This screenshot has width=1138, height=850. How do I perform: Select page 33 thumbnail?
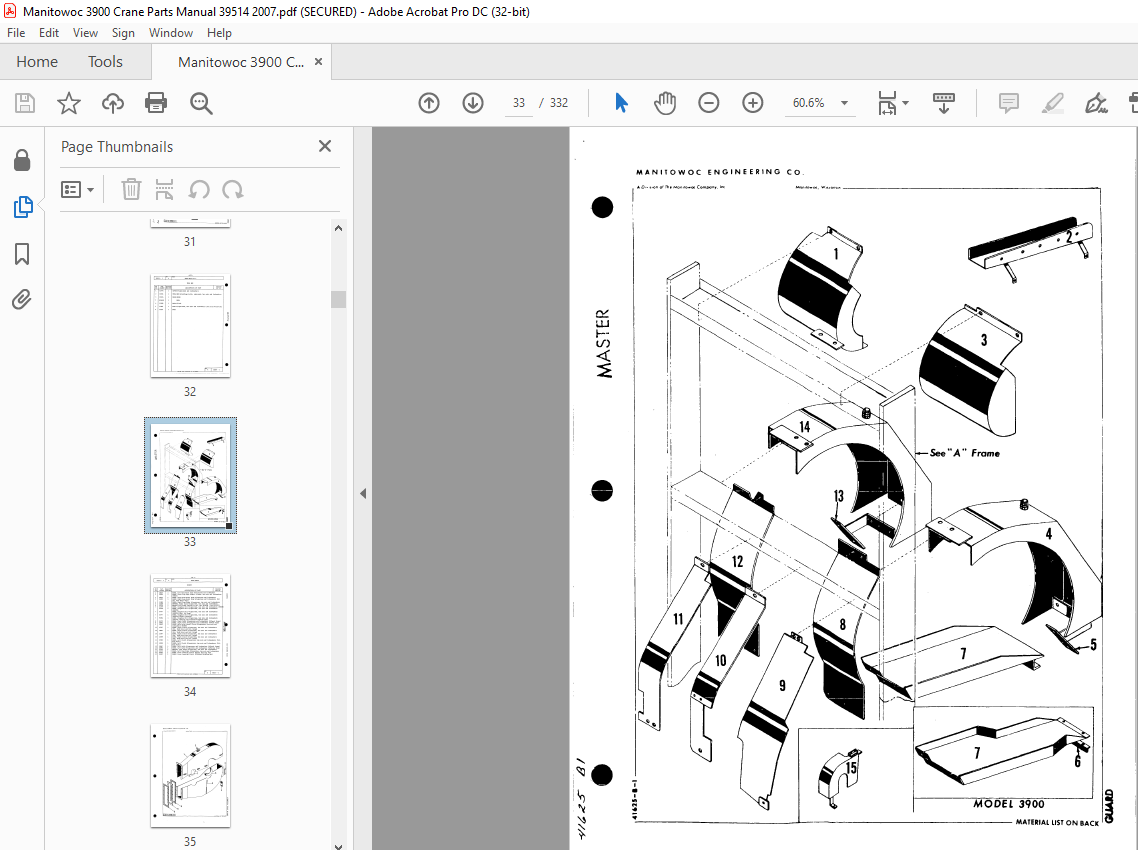[x=190, y=475]
